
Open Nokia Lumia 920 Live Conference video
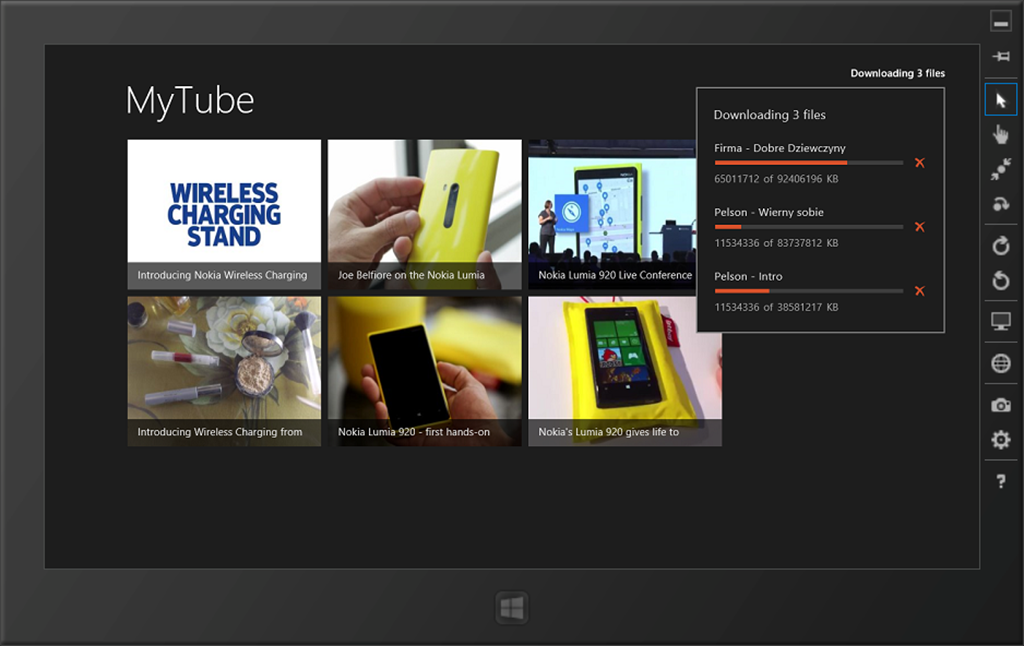coord(612,214)
